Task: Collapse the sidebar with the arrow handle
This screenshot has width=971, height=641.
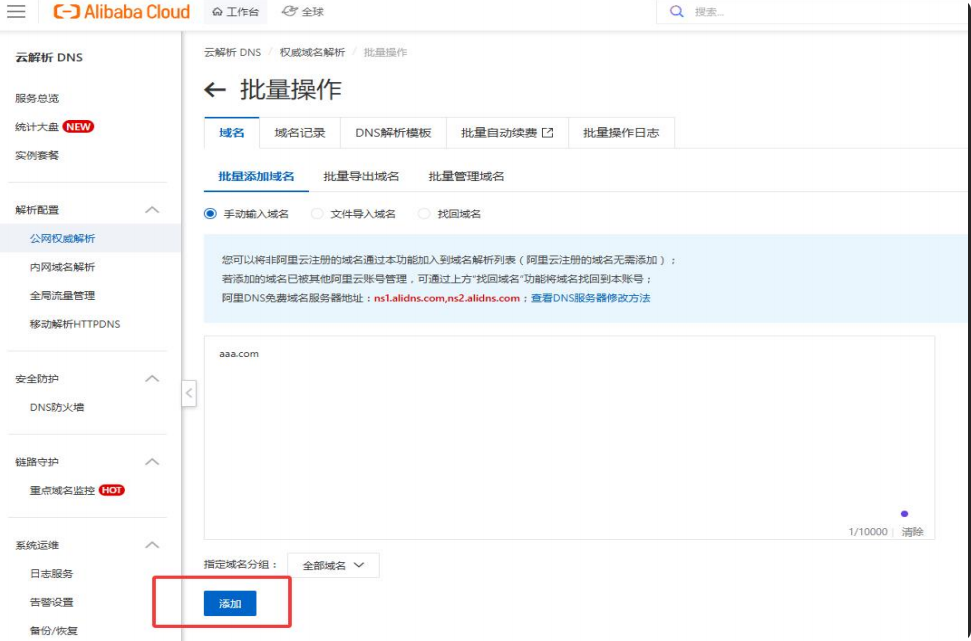Action: point(189,394)
